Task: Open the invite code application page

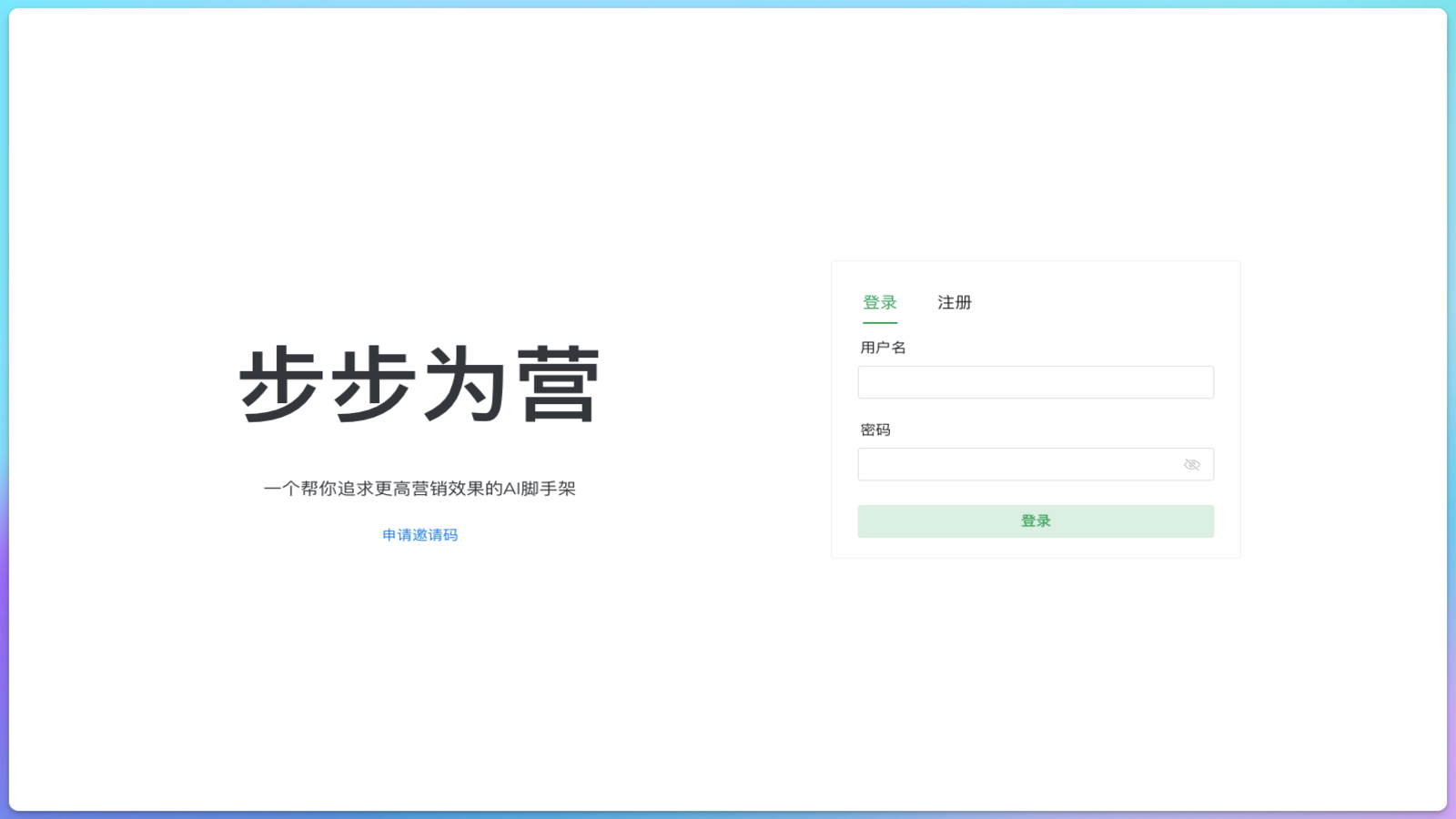Action: 419,535
